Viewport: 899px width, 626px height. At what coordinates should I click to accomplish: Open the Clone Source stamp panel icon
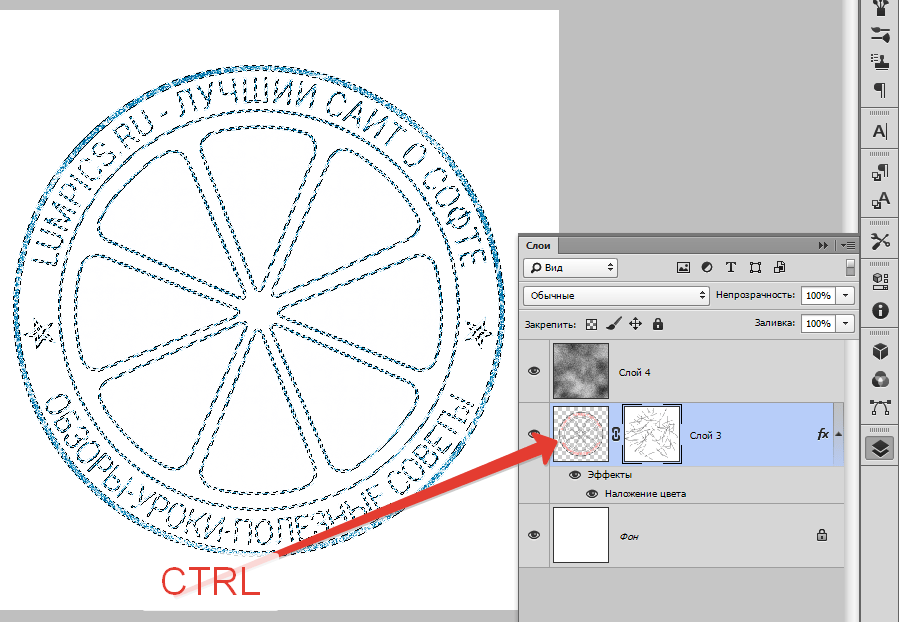[x=880, y=62]
